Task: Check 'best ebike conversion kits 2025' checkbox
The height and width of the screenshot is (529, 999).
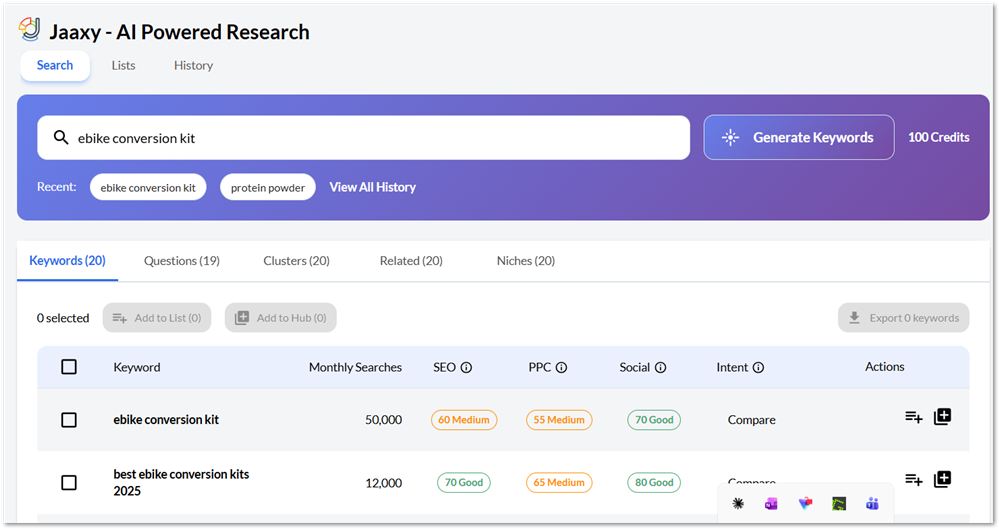Action: pos(69,482)
